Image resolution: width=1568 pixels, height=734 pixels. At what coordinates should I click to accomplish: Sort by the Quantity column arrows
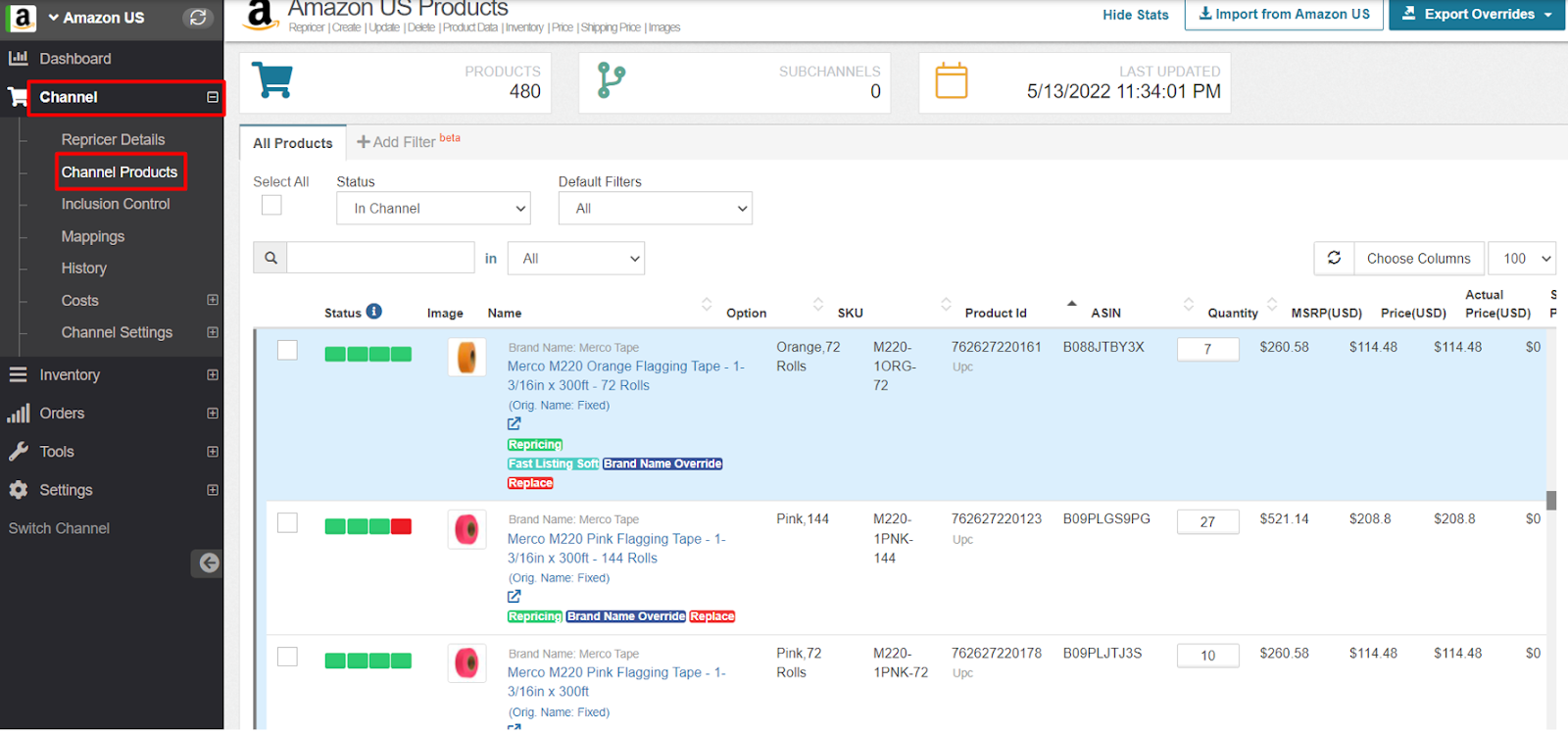coord(1272,304)
